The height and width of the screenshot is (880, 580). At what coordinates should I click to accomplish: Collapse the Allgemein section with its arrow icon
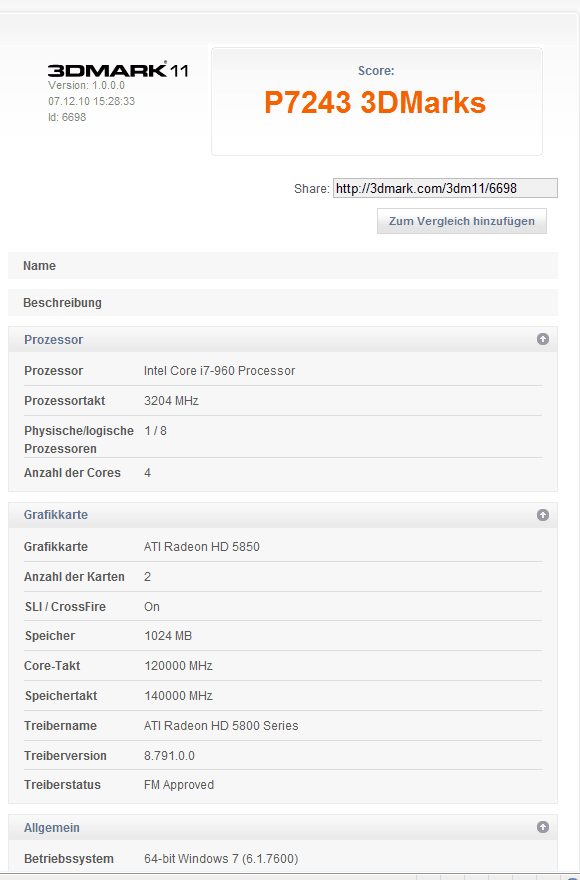pos(542,827)
